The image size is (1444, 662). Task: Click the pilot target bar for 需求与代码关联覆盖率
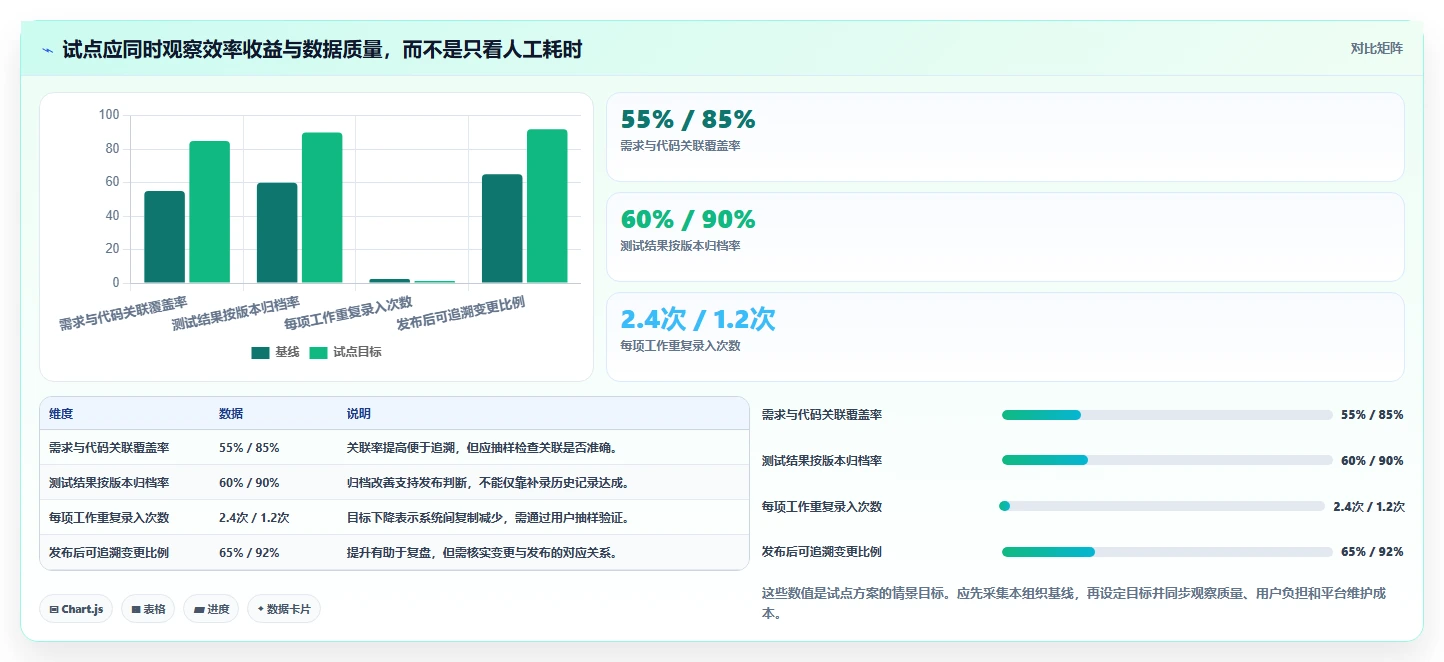pyautogui.click(x=209, y=212)
